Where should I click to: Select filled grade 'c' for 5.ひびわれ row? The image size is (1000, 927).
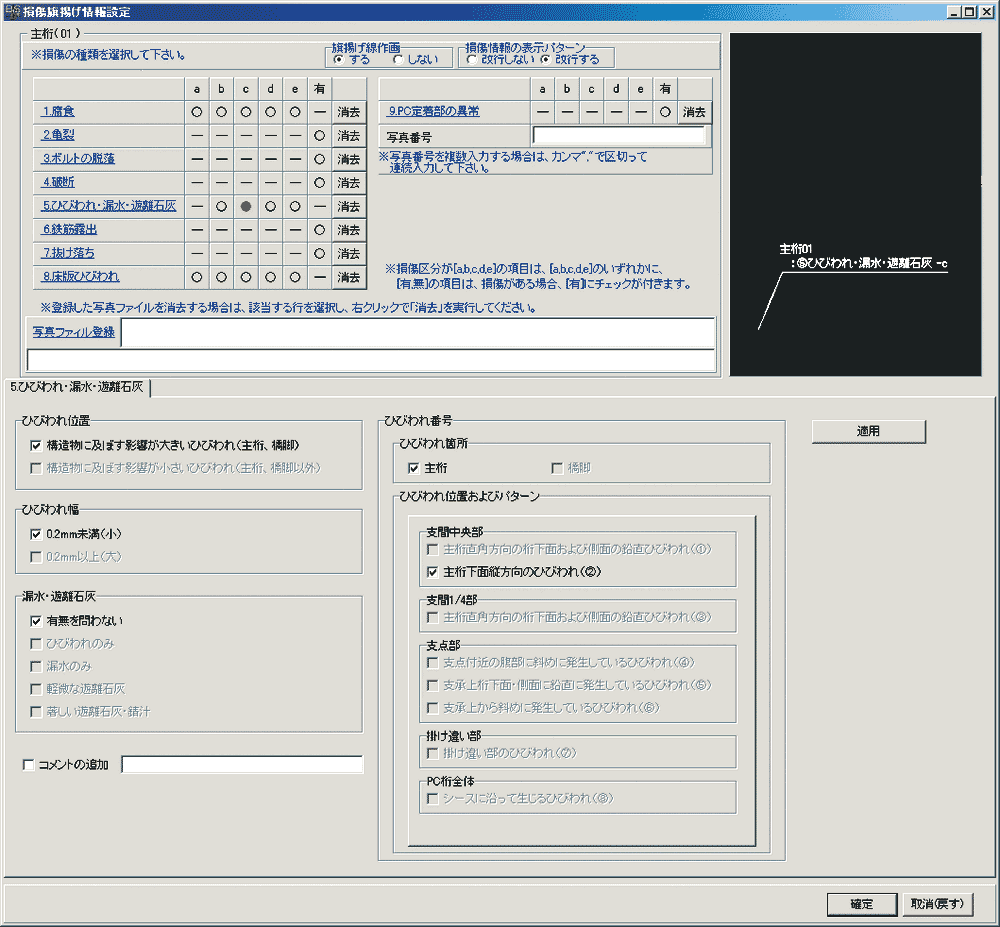(x=246, y=207)
